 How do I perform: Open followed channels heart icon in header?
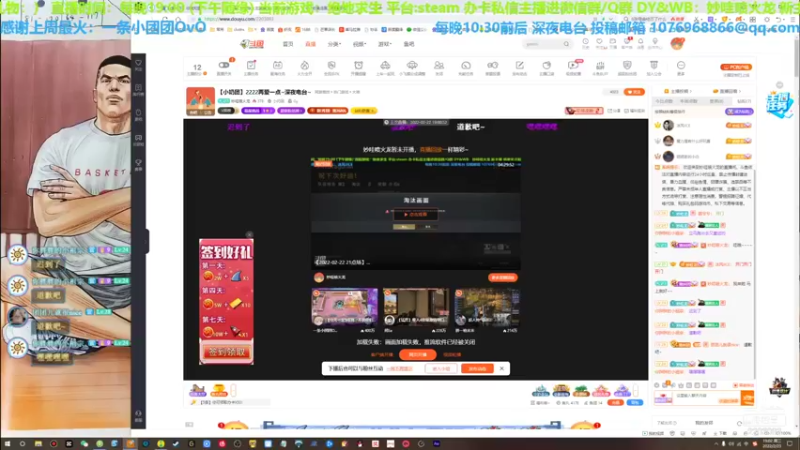coord(599,43)
